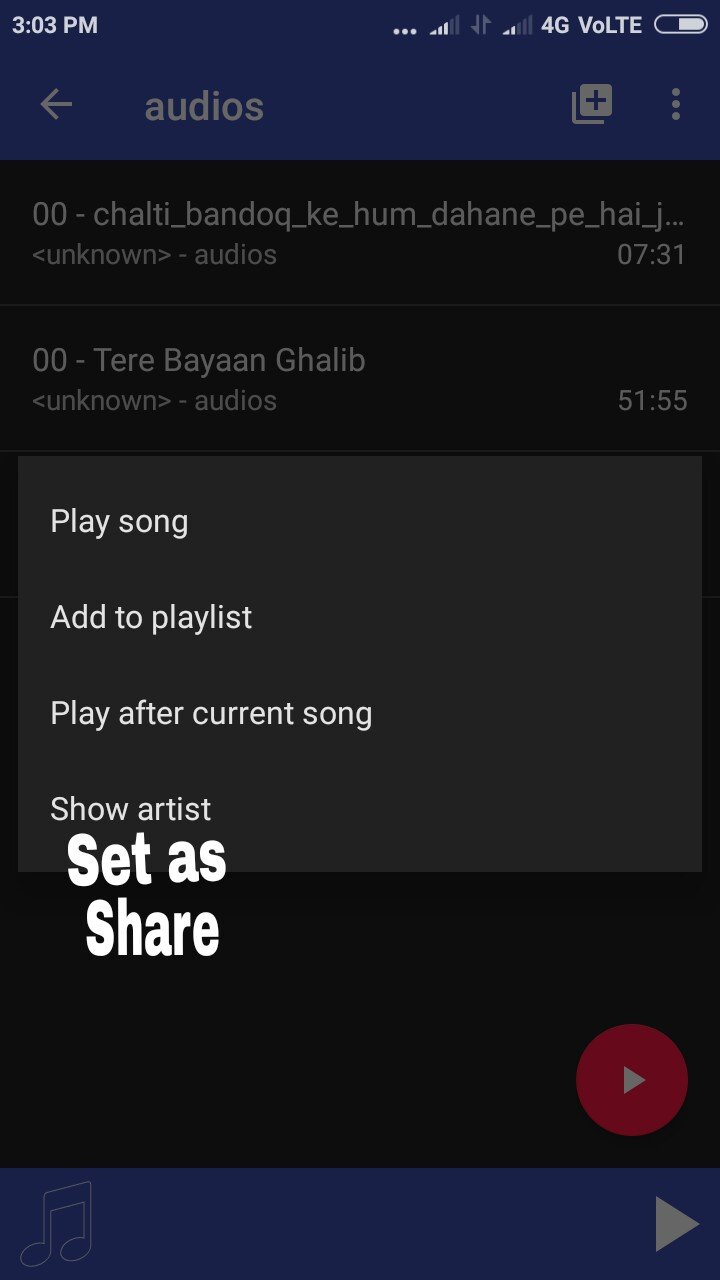Tap the audios title in header
The width and height of the screenshot is (720, 1280).
click(x=204, y=106)
